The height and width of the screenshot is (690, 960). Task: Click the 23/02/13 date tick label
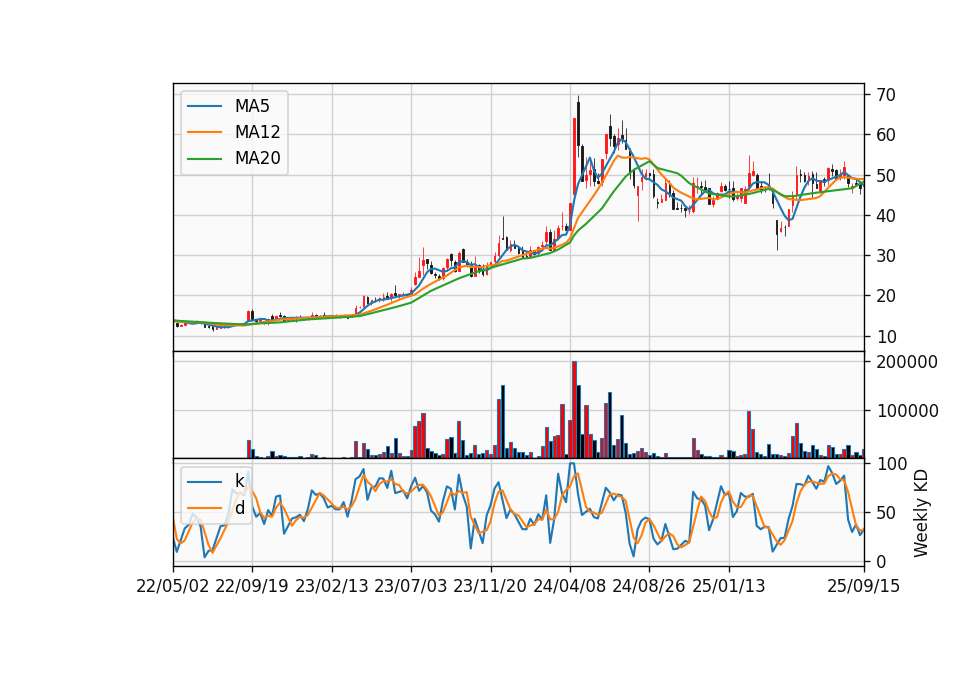pos(332,586)
